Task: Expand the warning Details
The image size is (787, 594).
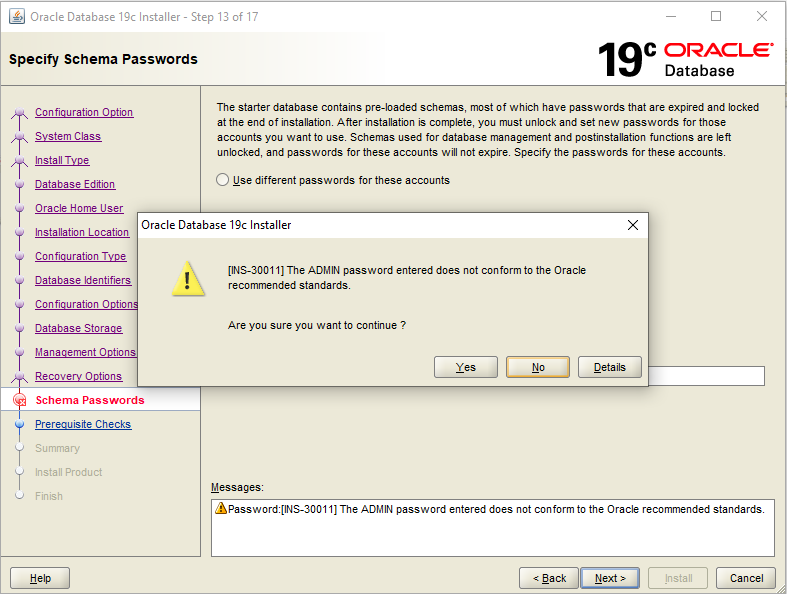Action: click(610, 367)
